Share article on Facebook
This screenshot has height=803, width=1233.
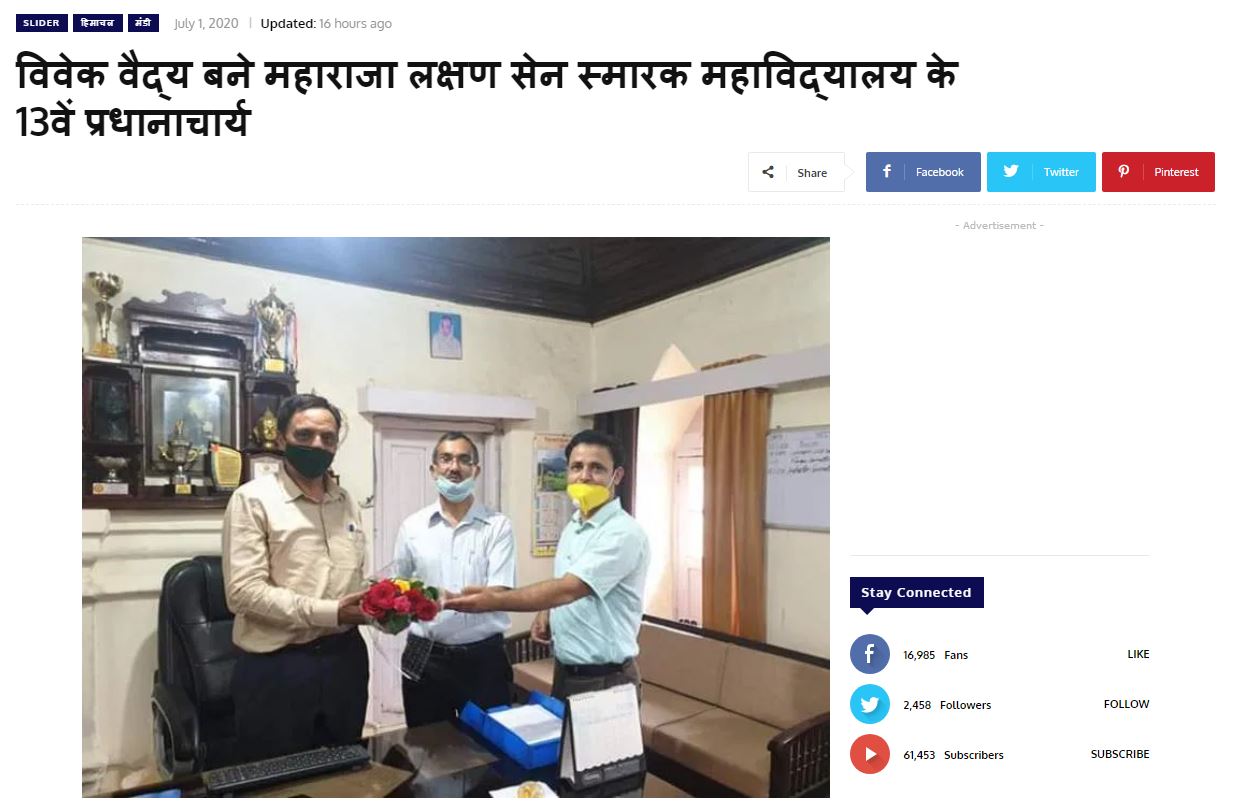(923, 172)
